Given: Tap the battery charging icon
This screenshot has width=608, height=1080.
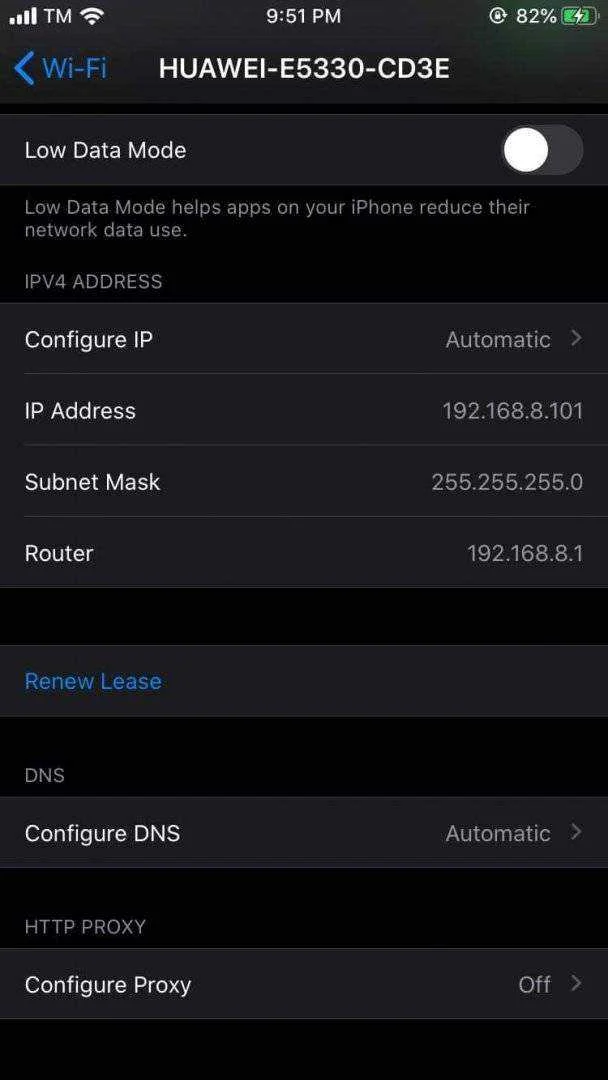Looking at the screenshot, I should 581,17.
